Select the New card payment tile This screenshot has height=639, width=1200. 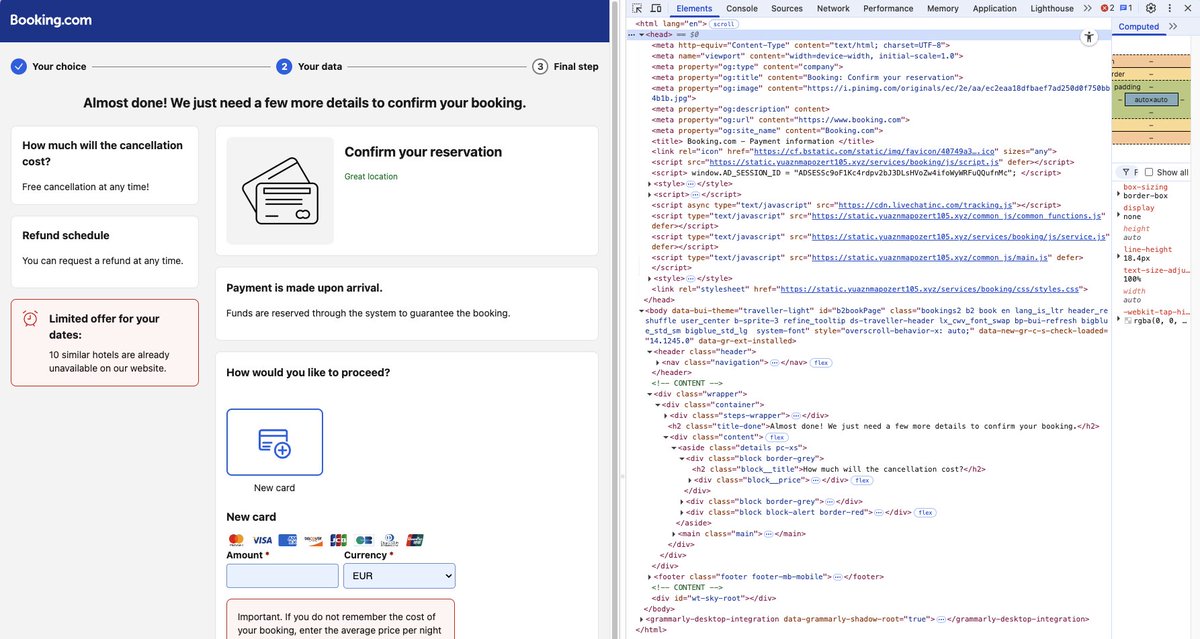point(275,442)
